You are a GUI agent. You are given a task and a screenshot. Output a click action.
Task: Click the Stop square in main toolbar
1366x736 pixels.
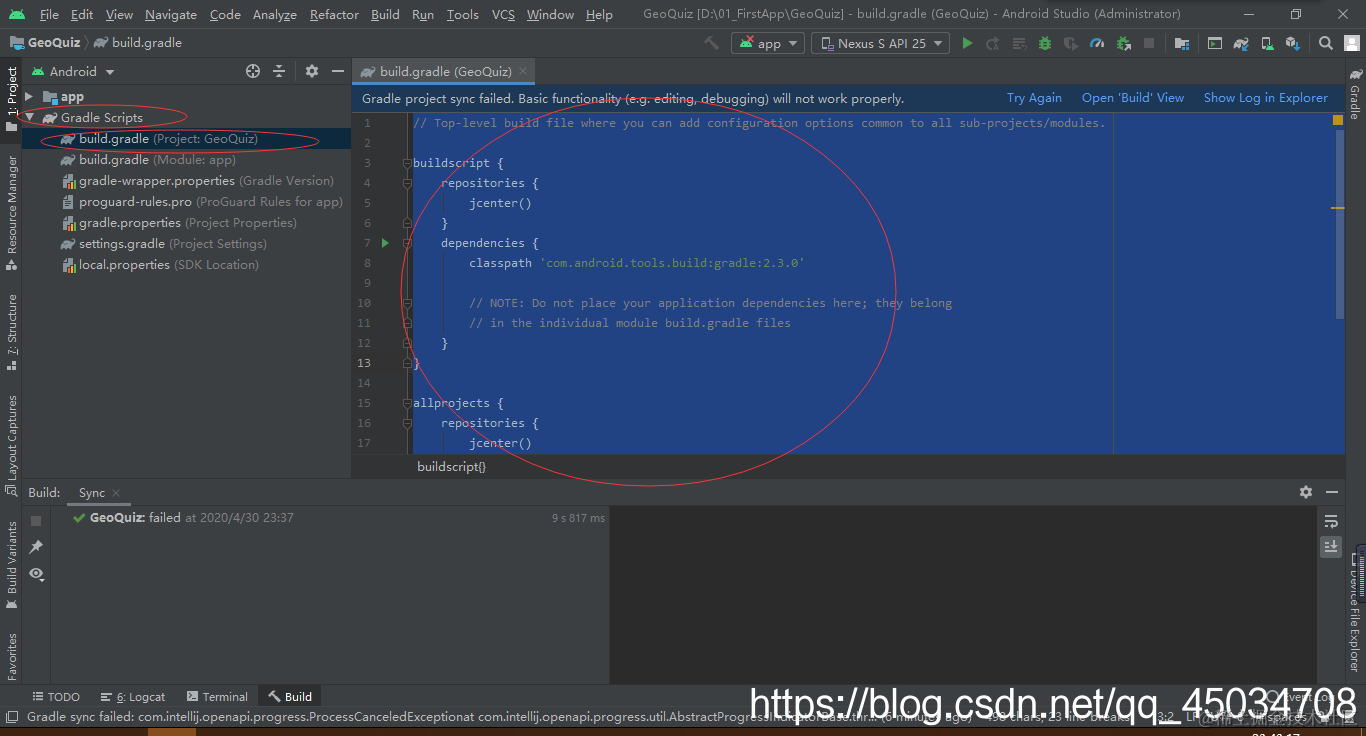click(x=1149, y=43)
